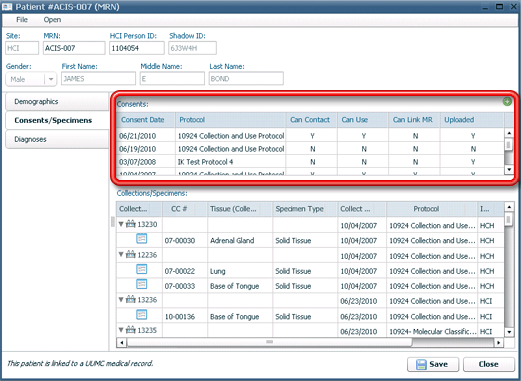Collapse collection 12236 tree node

click(121, 255)
